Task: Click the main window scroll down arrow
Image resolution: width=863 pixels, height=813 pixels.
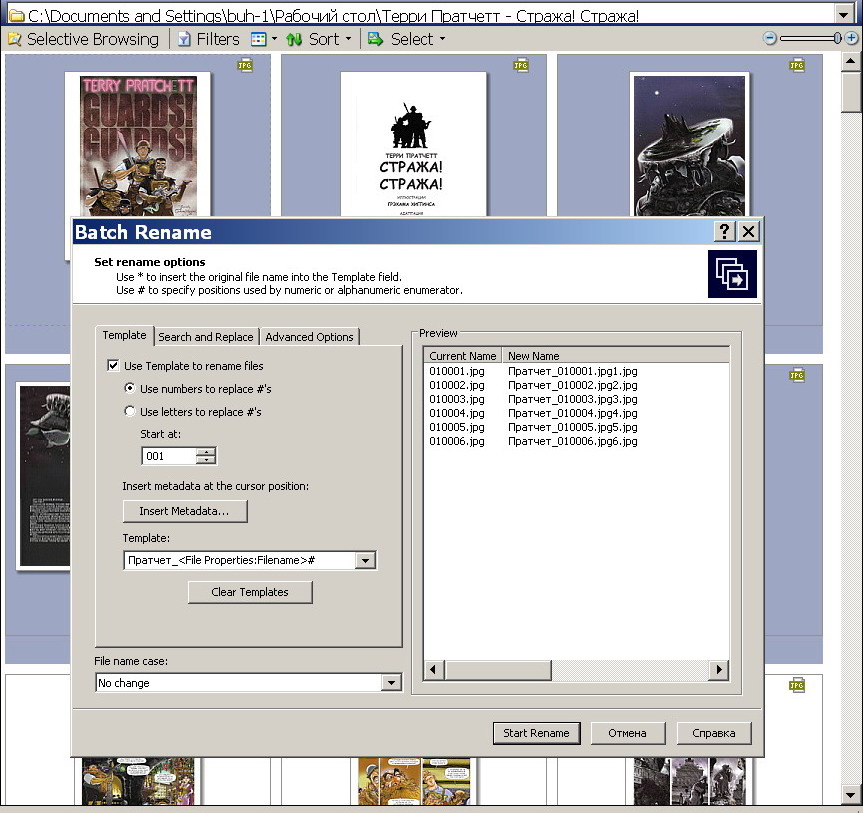Action: click(850, 795)
